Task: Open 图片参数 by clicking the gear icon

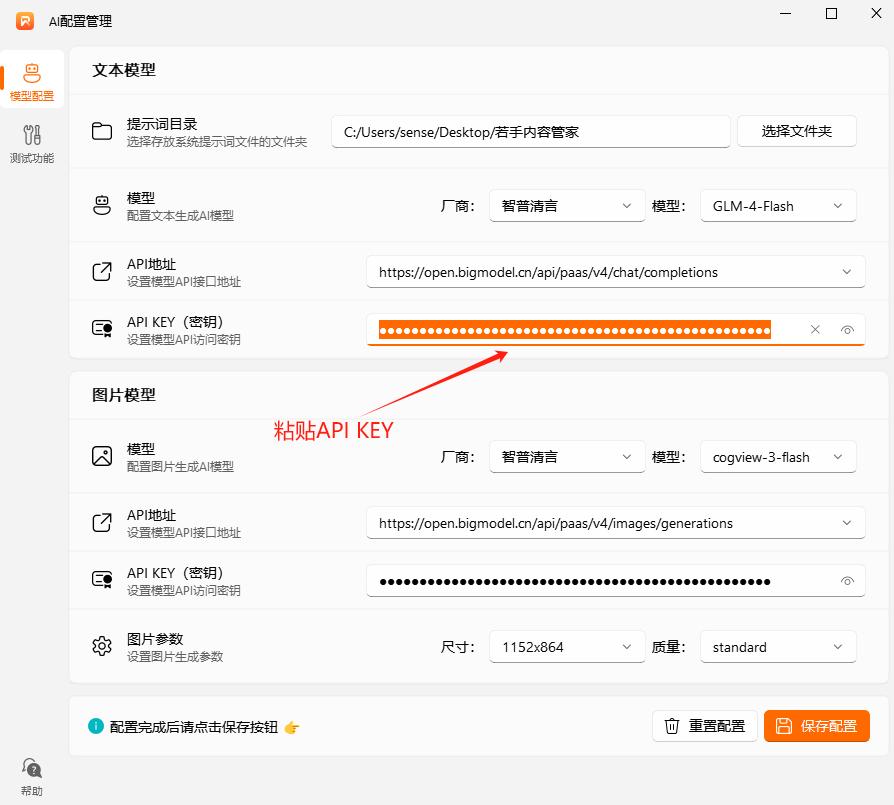Action: [x=101, y=646]
